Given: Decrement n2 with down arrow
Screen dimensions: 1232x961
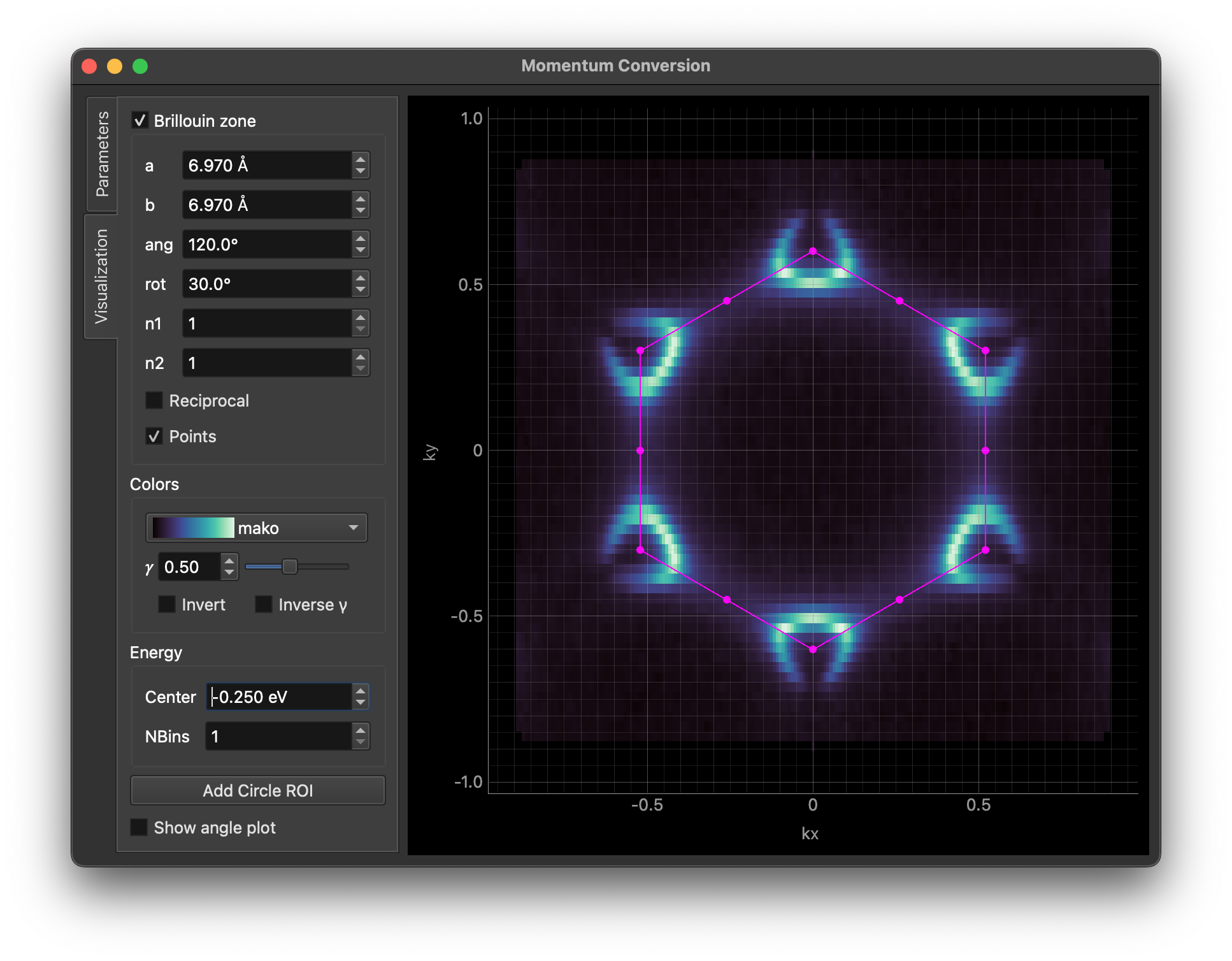Looking at the screenshot, I should [361, 370].
